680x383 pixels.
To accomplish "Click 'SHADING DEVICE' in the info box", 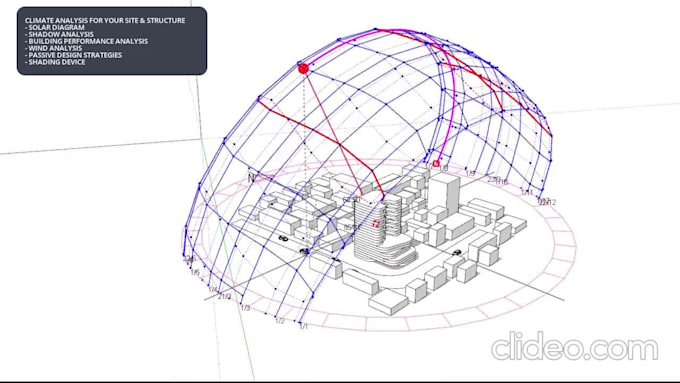I will (57, 62).
